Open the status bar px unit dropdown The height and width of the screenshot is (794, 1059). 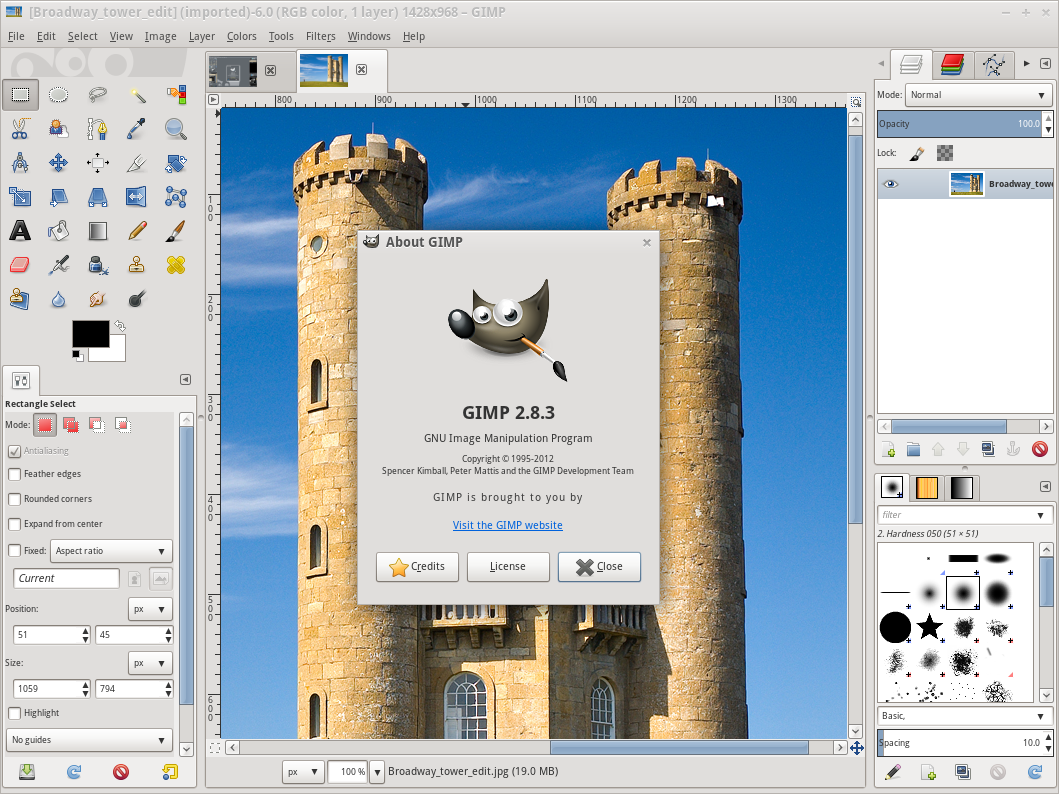303,772
